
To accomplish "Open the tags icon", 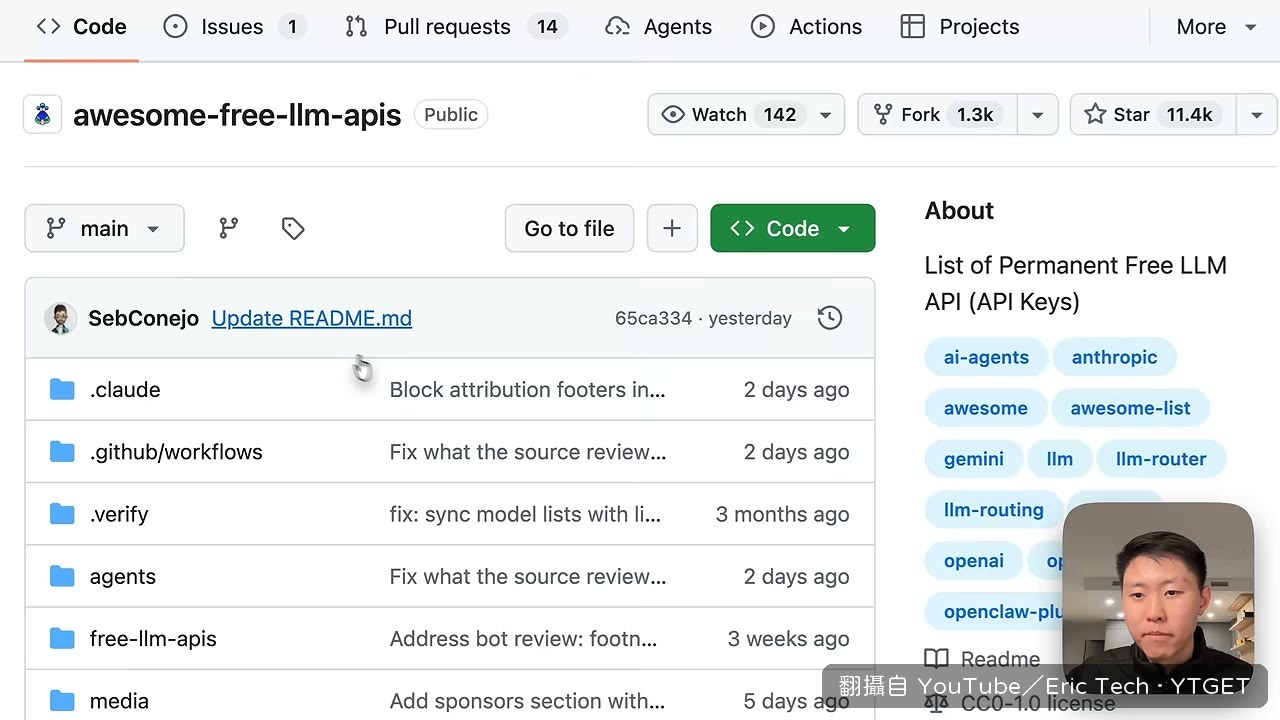I will (x=293, y=229).
